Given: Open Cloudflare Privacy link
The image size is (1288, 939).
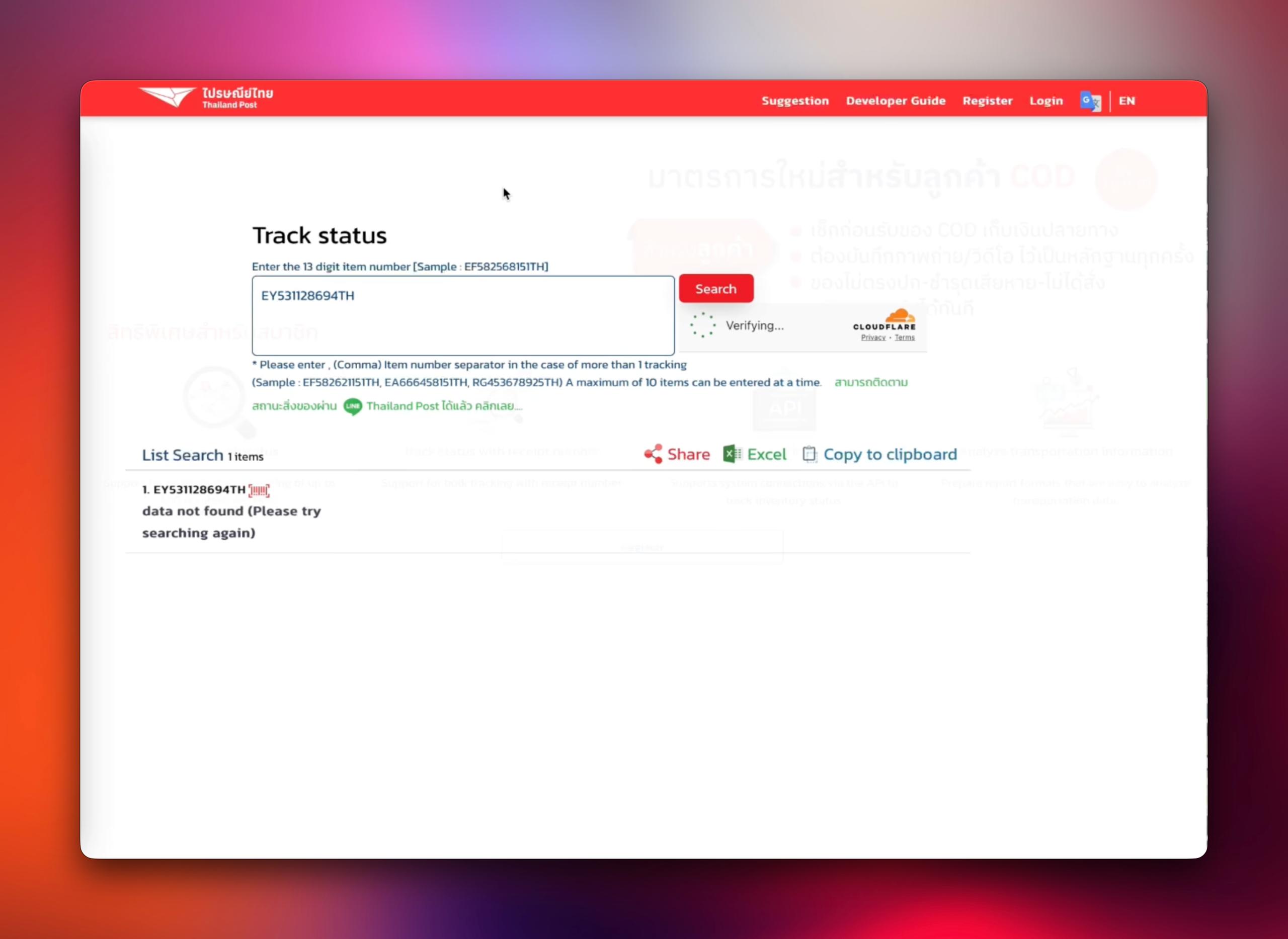Looking at the screenshot, I should click(x=873, y=337).
